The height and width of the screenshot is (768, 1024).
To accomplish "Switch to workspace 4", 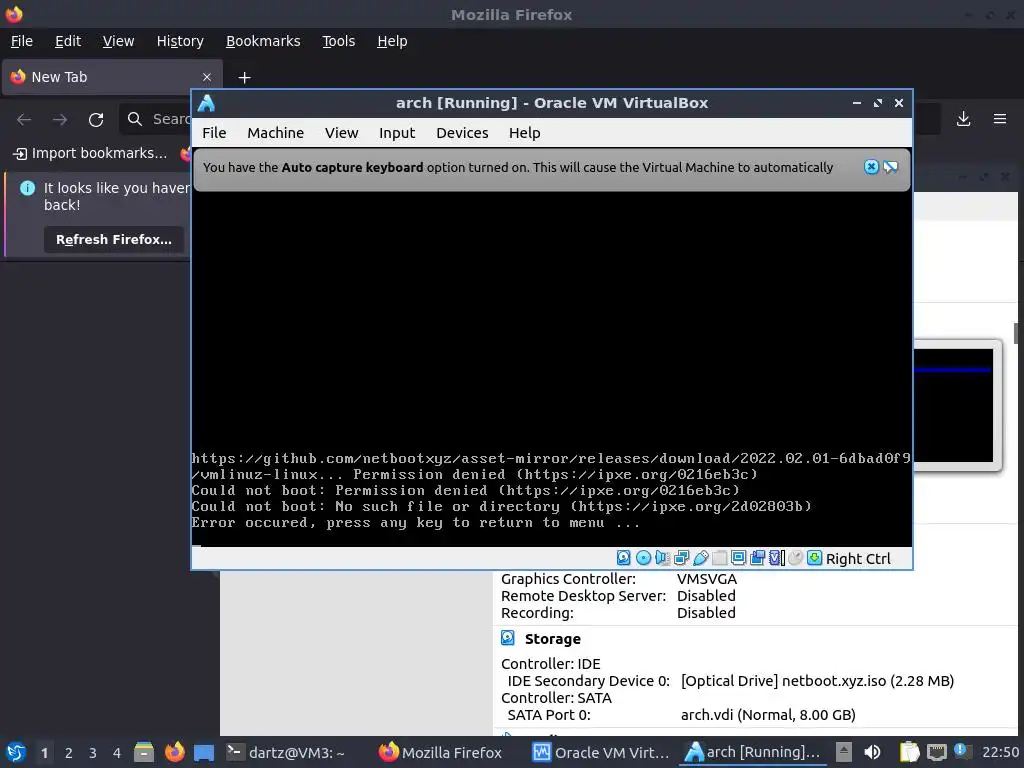I will pos(116,753).
